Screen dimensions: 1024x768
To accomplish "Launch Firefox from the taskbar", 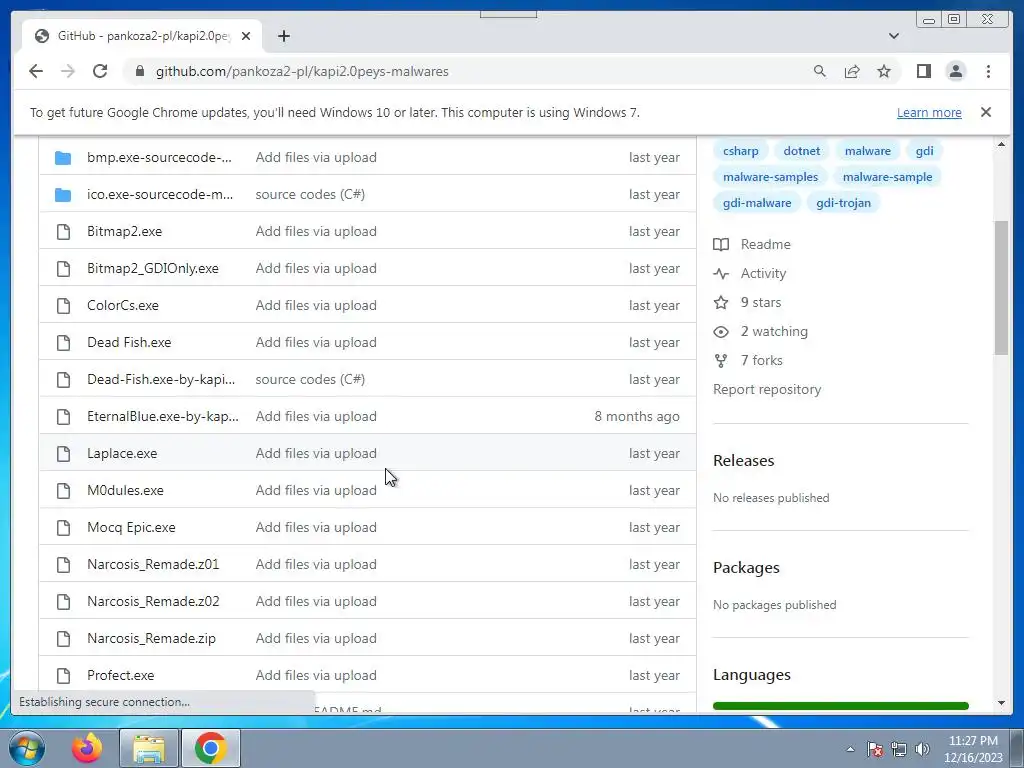I will point(87,748).
